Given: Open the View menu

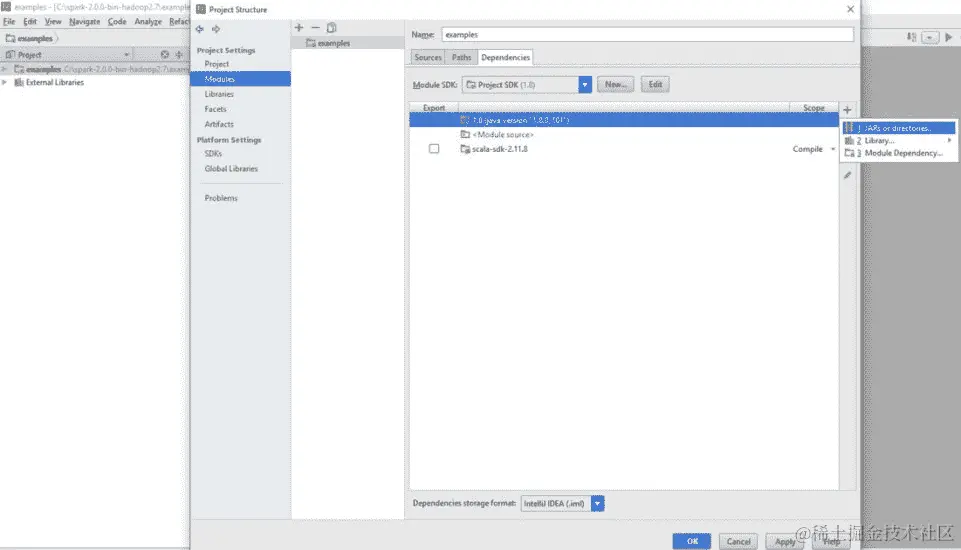Looking at the screenshot, I should pos(53,21).
